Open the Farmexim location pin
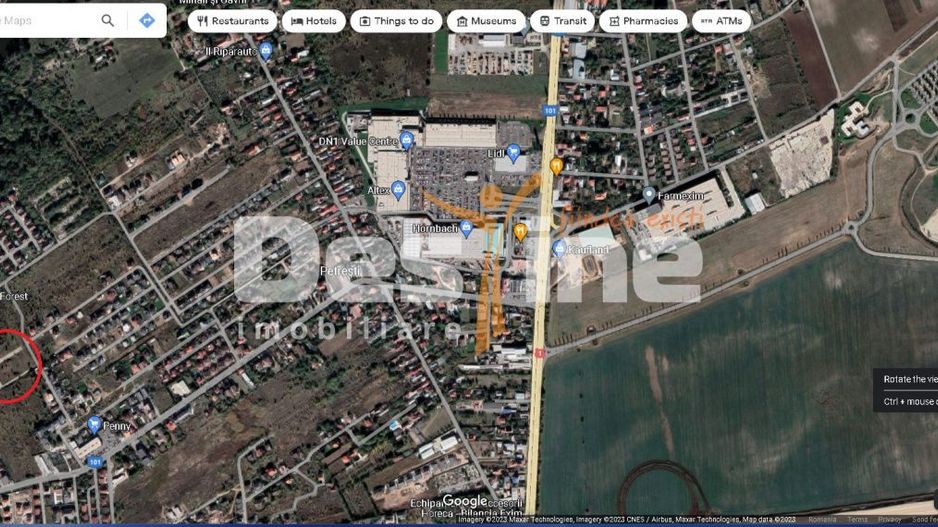This screenshot has height=527, width=938. (x=649, y=195)
